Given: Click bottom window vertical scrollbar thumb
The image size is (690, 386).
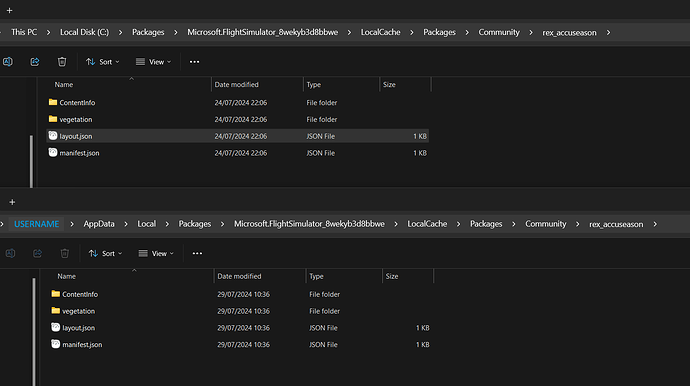Looking at the screenshot, I should [x=34, y=332].
